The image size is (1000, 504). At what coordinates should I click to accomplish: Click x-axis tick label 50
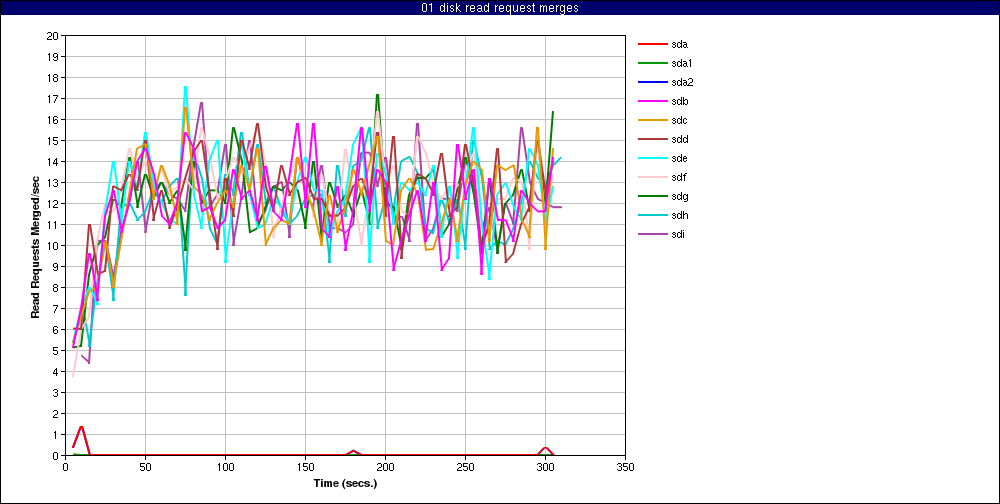tap(145, 467)
